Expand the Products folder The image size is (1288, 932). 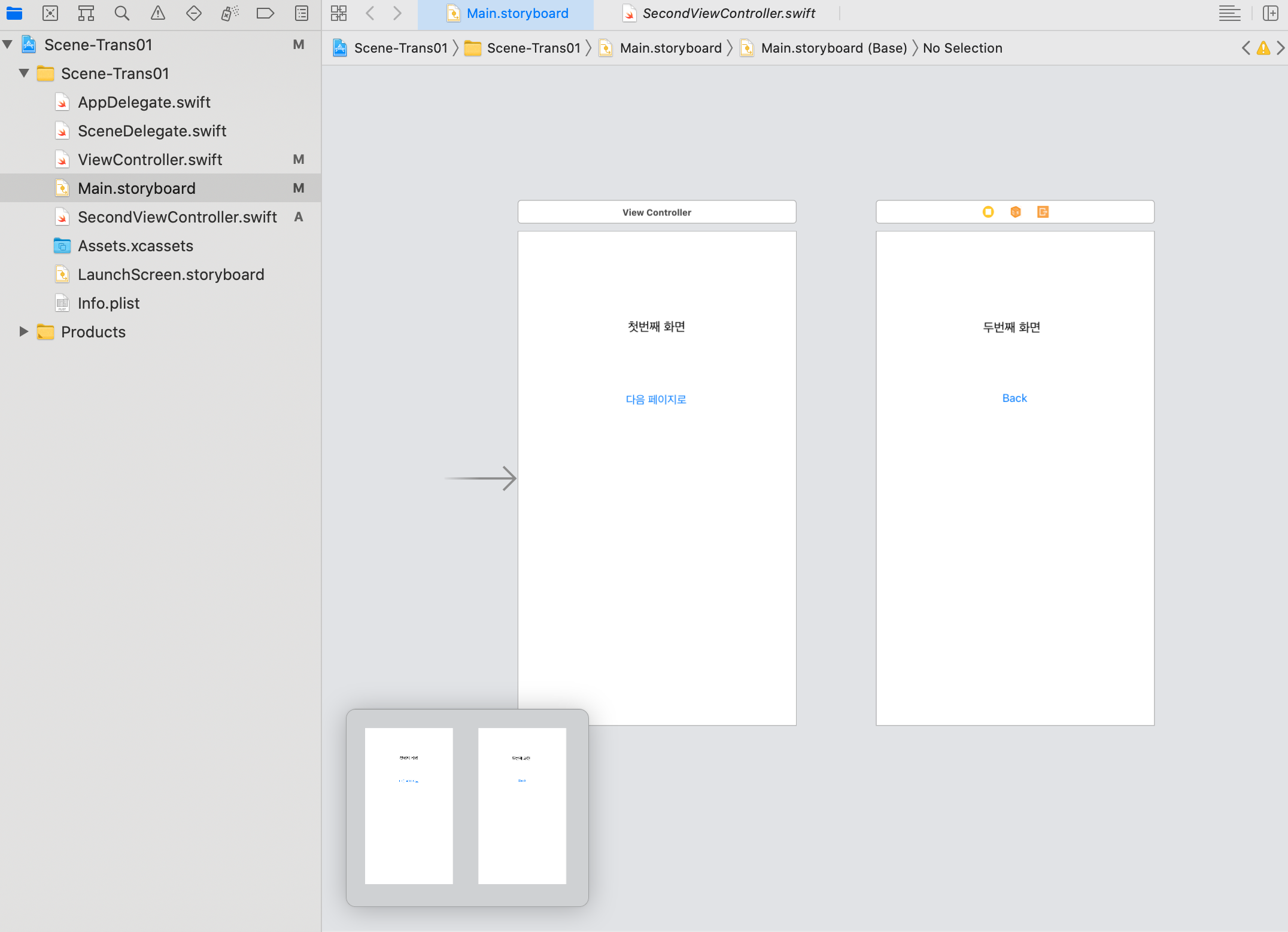pyautogui.click(x=24, y=332)
